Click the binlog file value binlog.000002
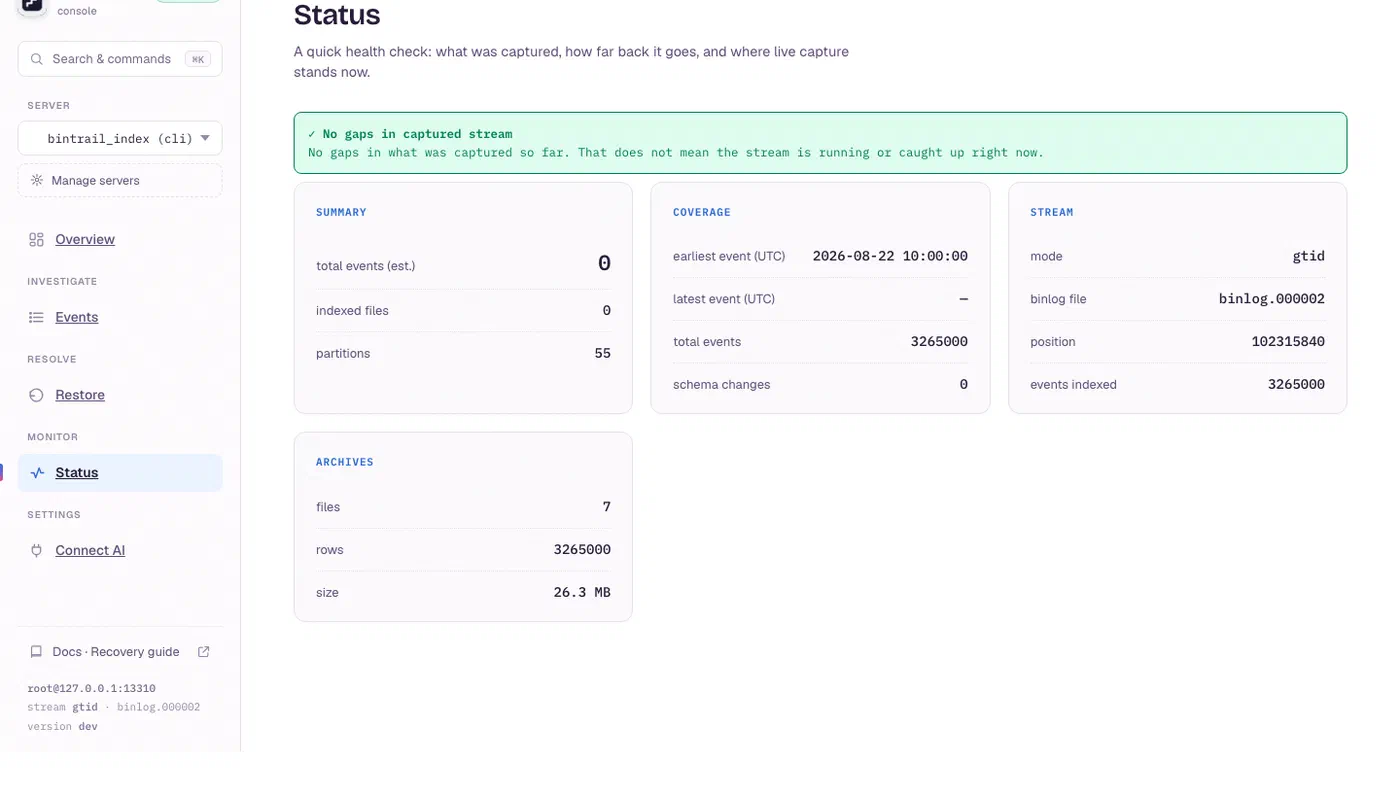The height and width of the screenshot is (797, 1400). coord(1272,299)
